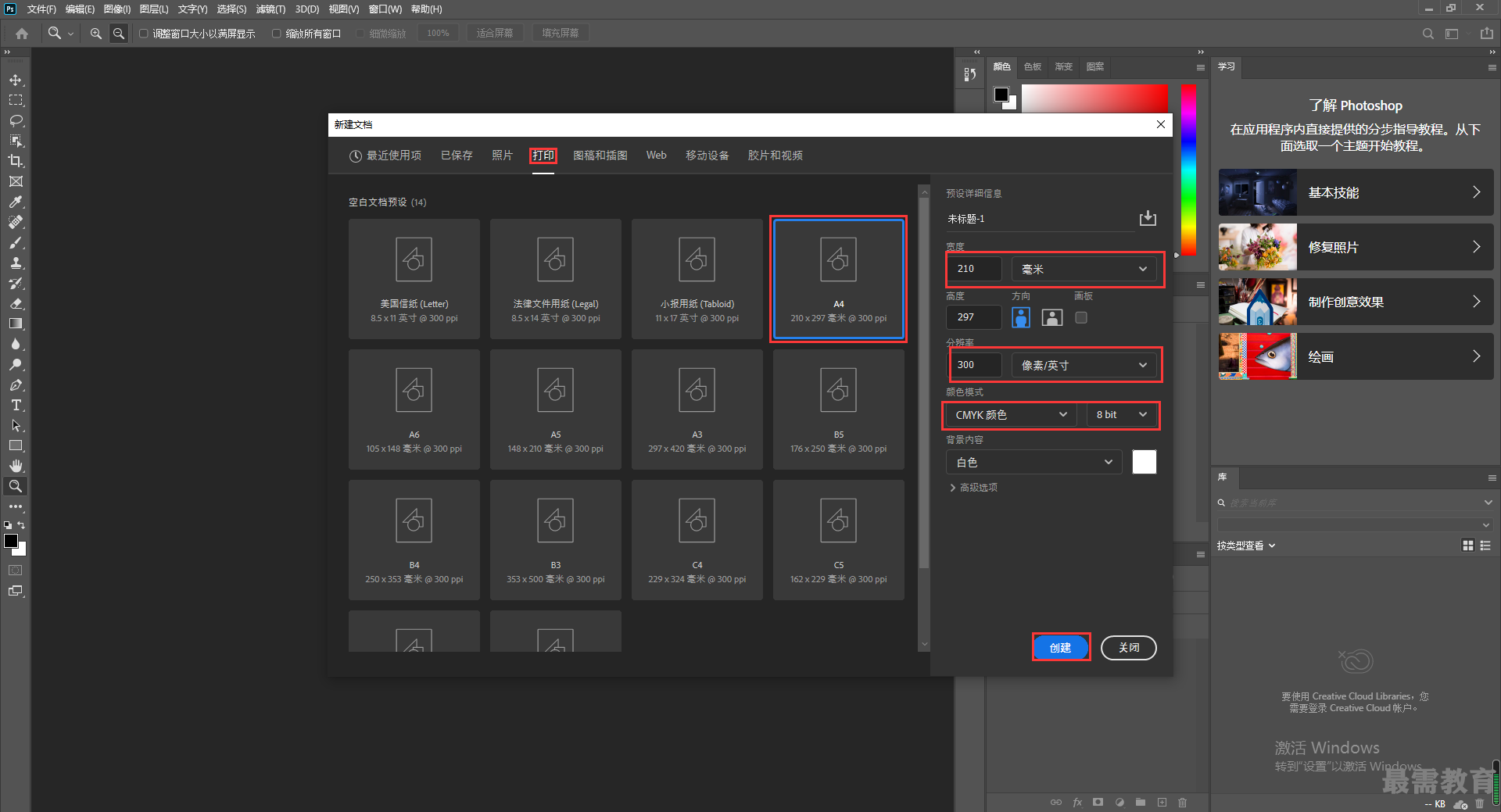Screen dimensions: 1501x812
Task: Click the 100% zoom button
Action: (x=438, y=34)
